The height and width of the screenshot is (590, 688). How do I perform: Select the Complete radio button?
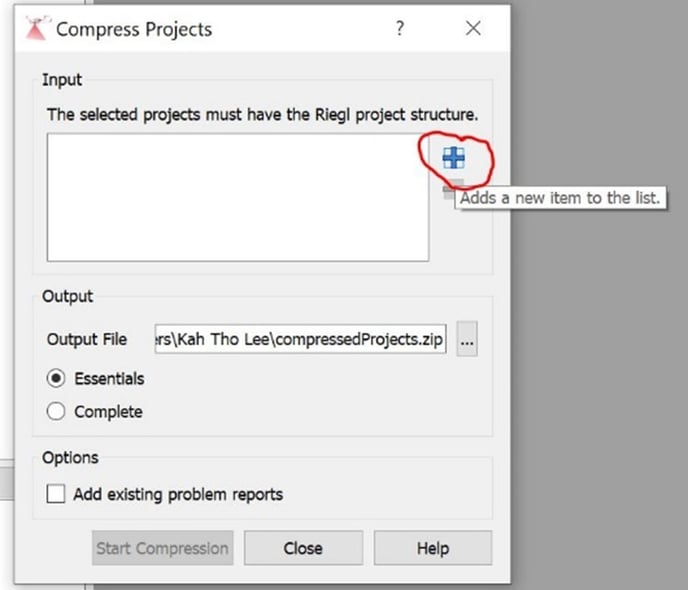56,411
